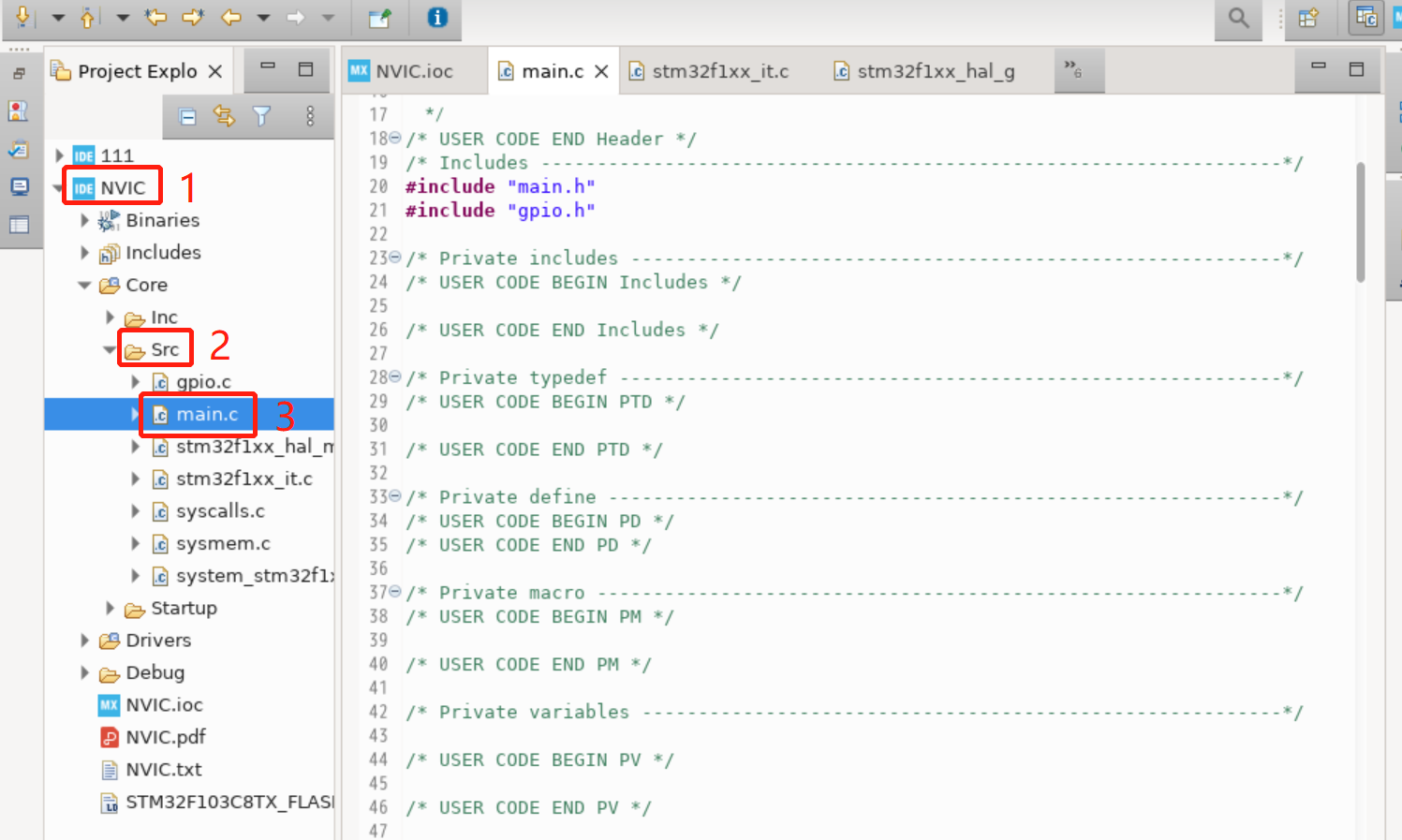The image size is (1402, 840).
Task: Expand the Binaries node
Action: pyautogui.click(x=84, y=220)
